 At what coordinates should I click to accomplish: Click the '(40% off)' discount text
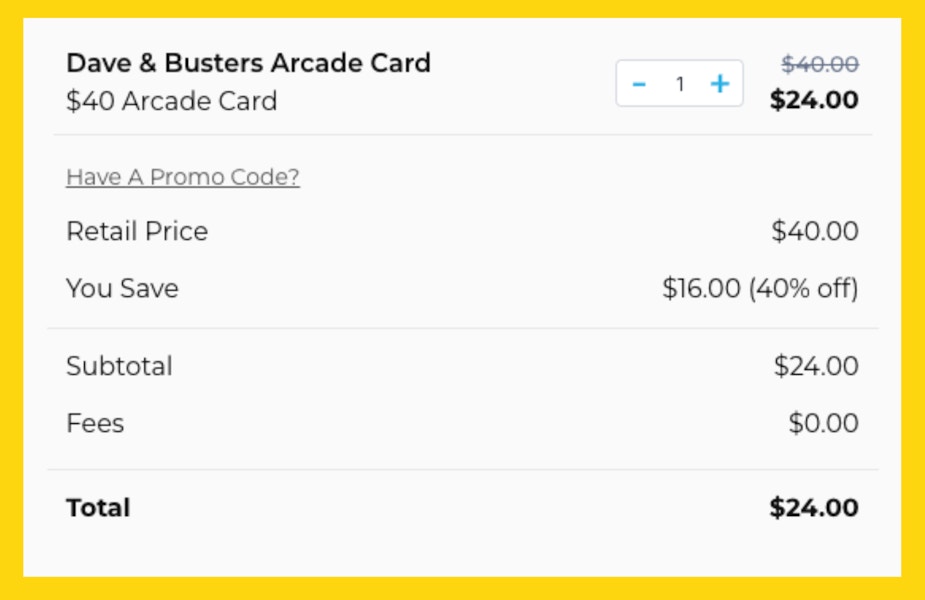pos(804,288)
